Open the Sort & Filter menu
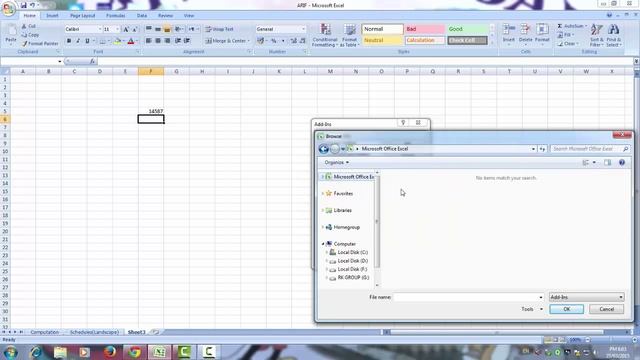 coord(597,35)
